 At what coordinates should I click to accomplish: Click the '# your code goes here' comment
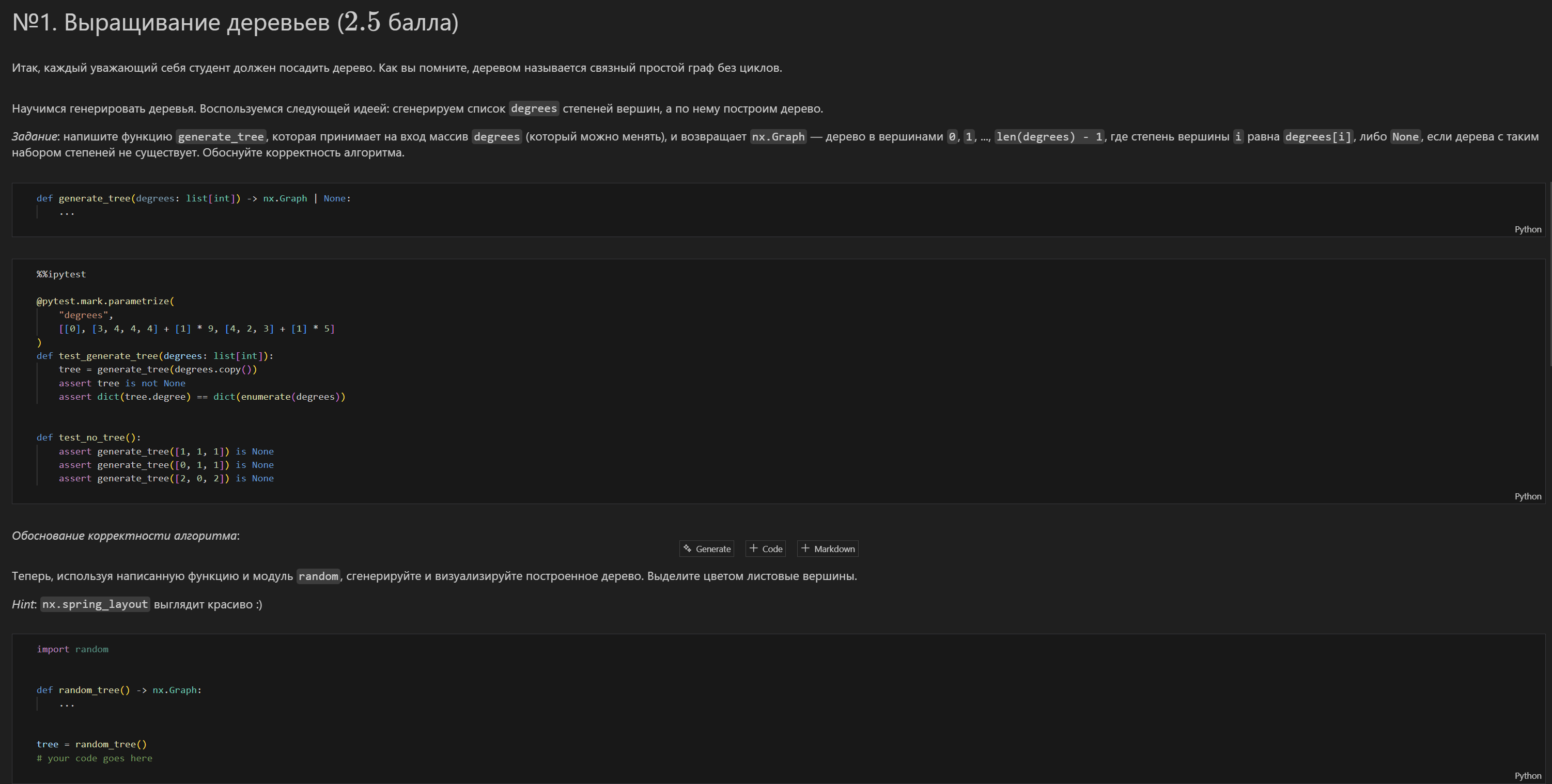click(95, 758)
